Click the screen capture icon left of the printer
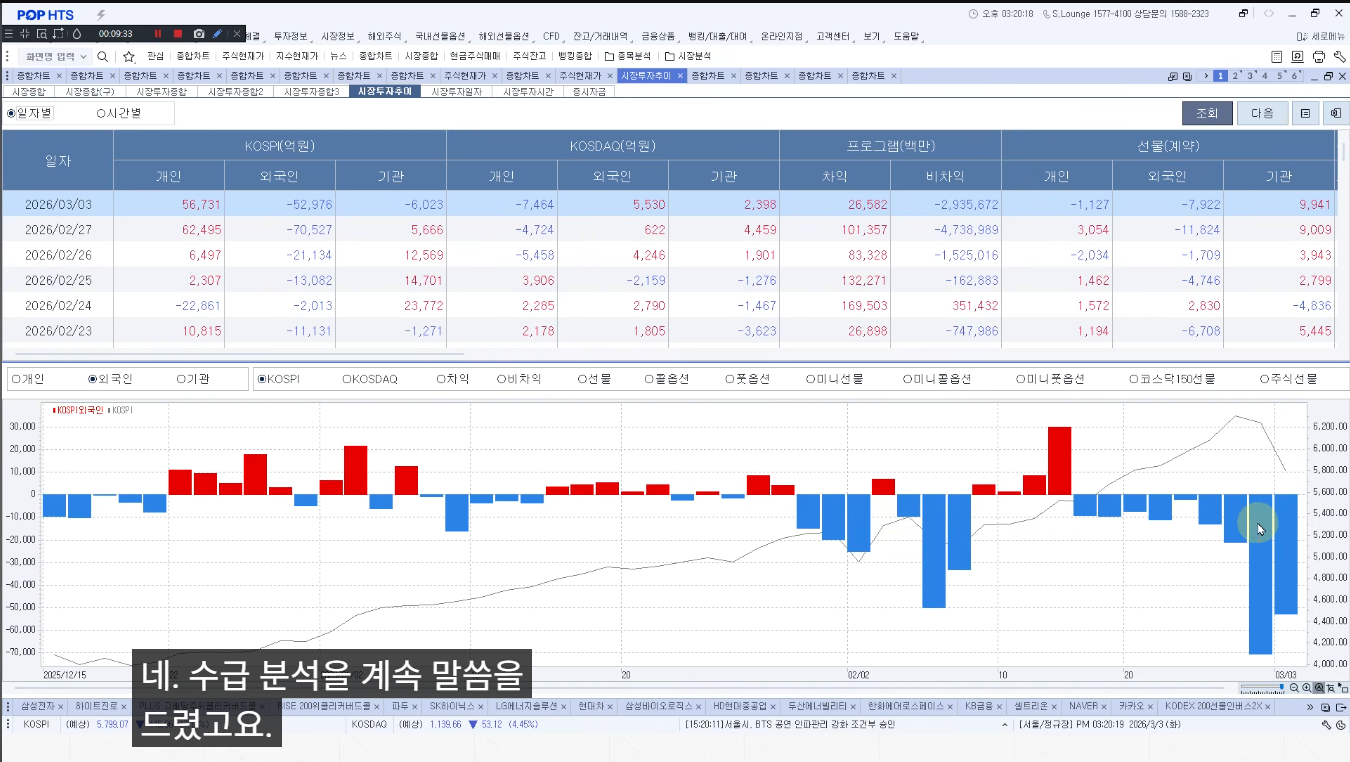Image resolution: width=1350 pixels, height=762 pixels. tap(1297, 57)
